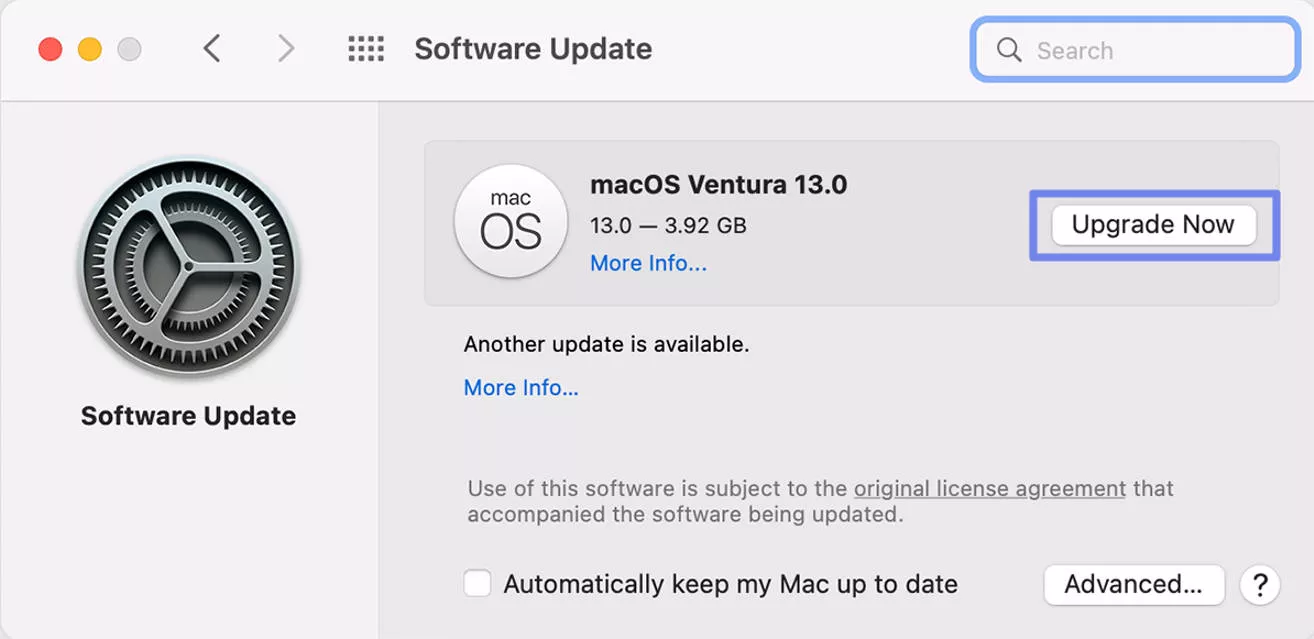Expand More Info for the other available update
Screen dimensions: 1314x639
coord(521,387)
